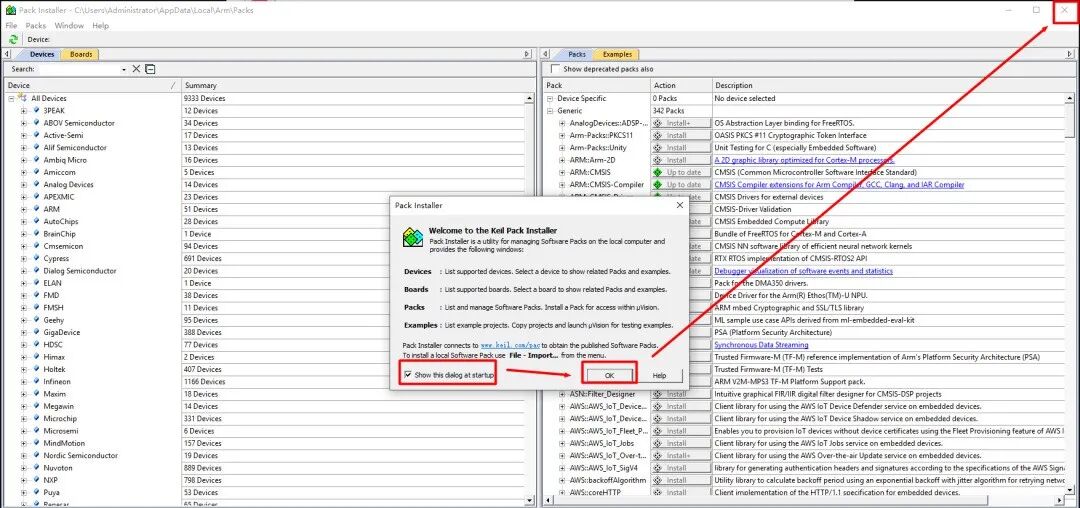Uncheck Show this dialog at startup
Screen dimensions: 1080x508
(x=408, y=374)
